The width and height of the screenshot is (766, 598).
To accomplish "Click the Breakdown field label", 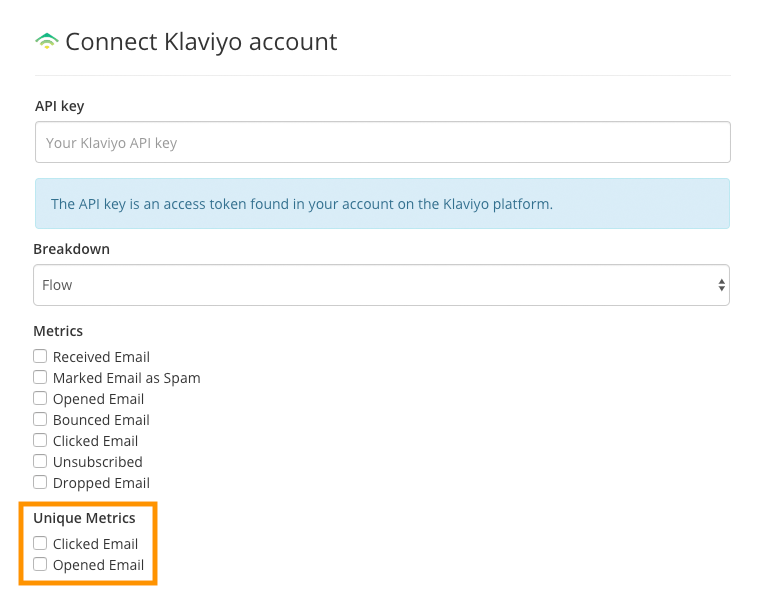I will pyautogui.click(x=71, y=249).
